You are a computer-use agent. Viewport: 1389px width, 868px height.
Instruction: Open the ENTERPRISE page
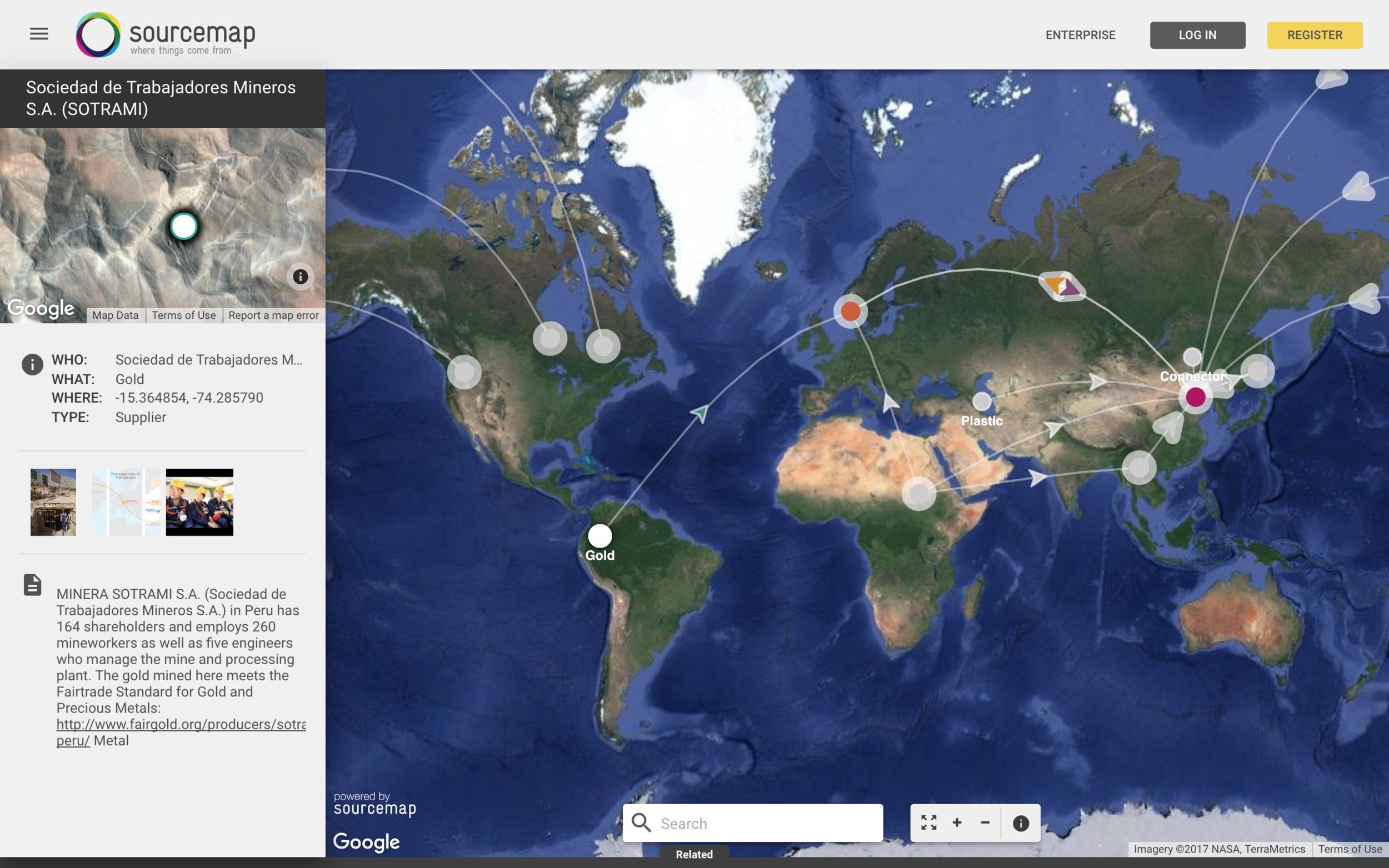tap(1080, 35)
